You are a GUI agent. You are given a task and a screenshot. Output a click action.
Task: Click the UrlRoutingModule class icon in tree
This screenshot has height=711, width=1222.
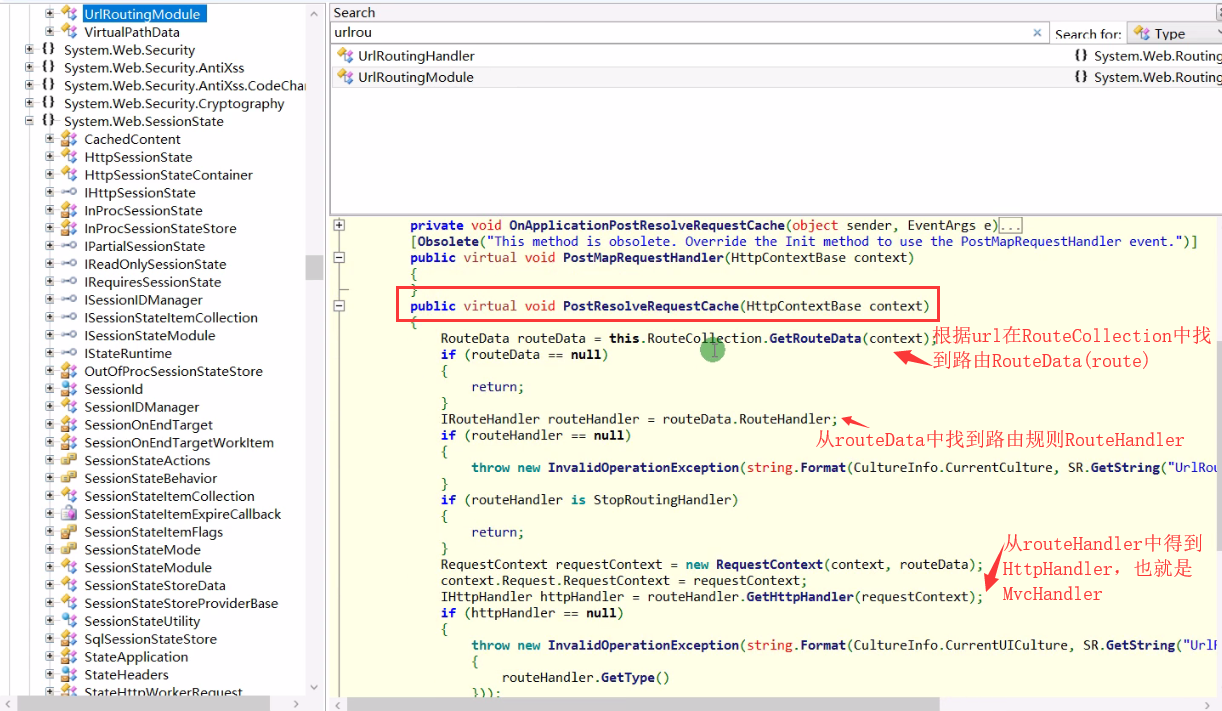pos(68,14)
